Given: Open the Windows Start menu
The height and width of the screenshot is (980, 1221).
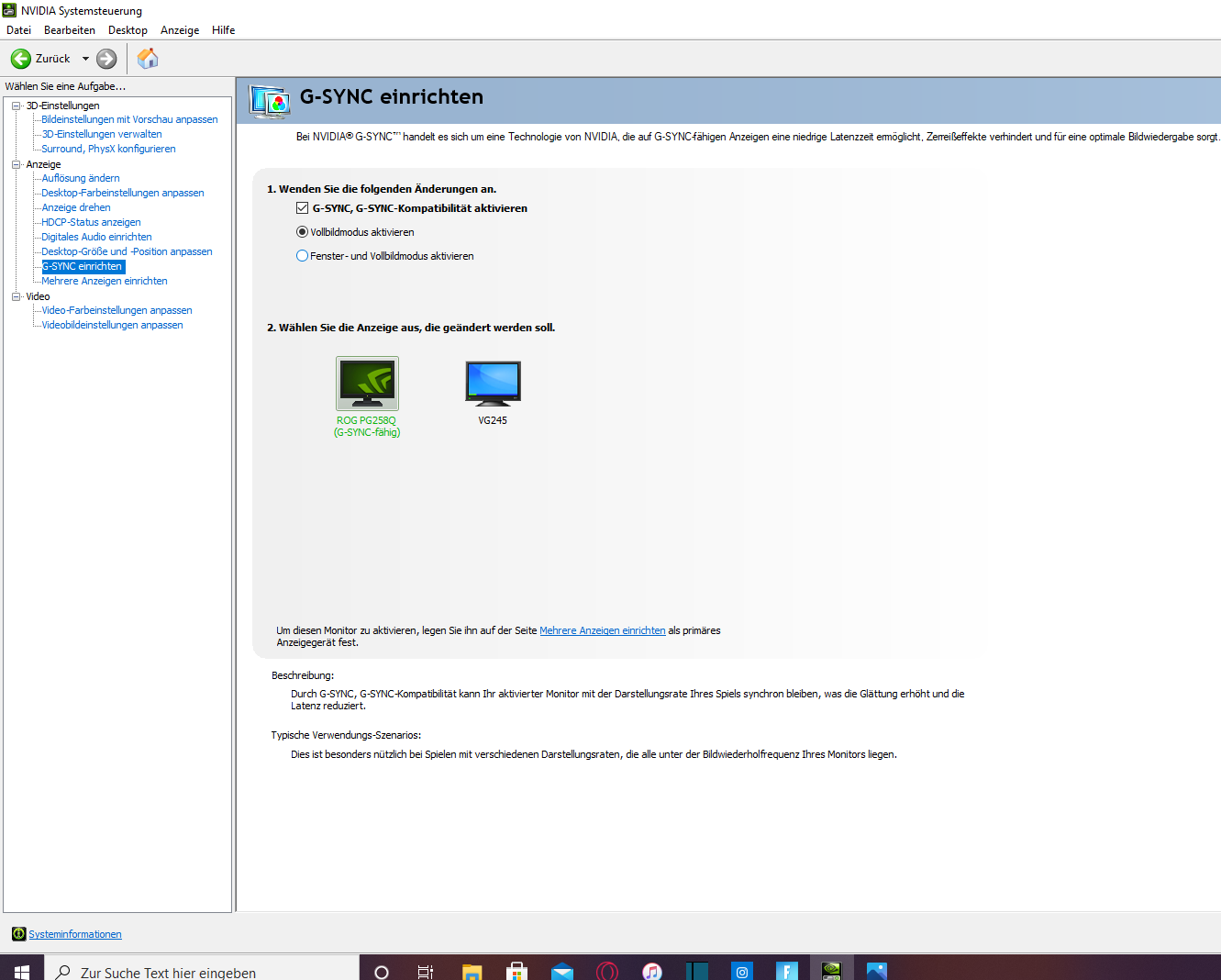Looking at the screenshot, I should pyautogui.click(x=22, y=971).
